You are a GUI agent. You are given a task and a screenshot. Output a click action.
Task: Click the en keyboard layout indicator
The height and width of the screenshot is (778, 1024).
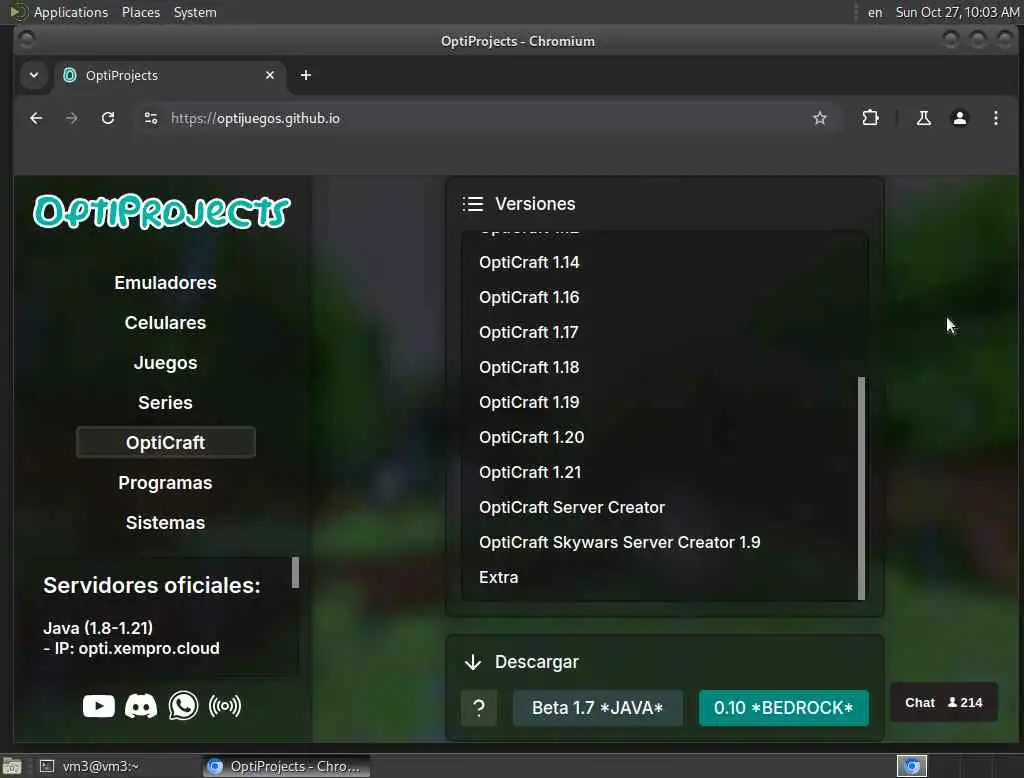pos(875,12)
